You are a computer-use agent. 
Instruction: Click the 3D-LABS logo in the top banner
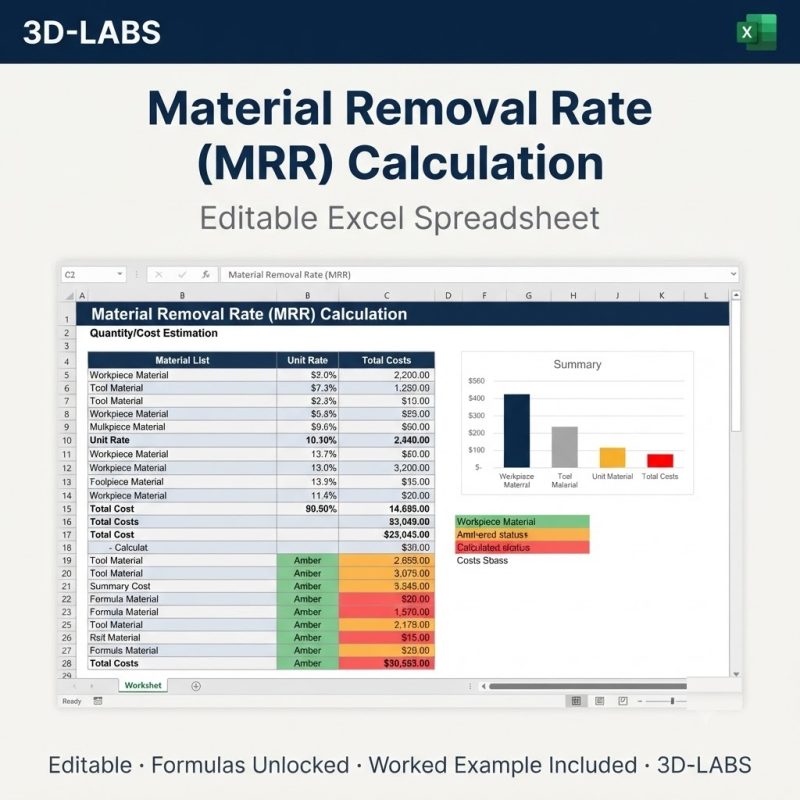(92, 32)
